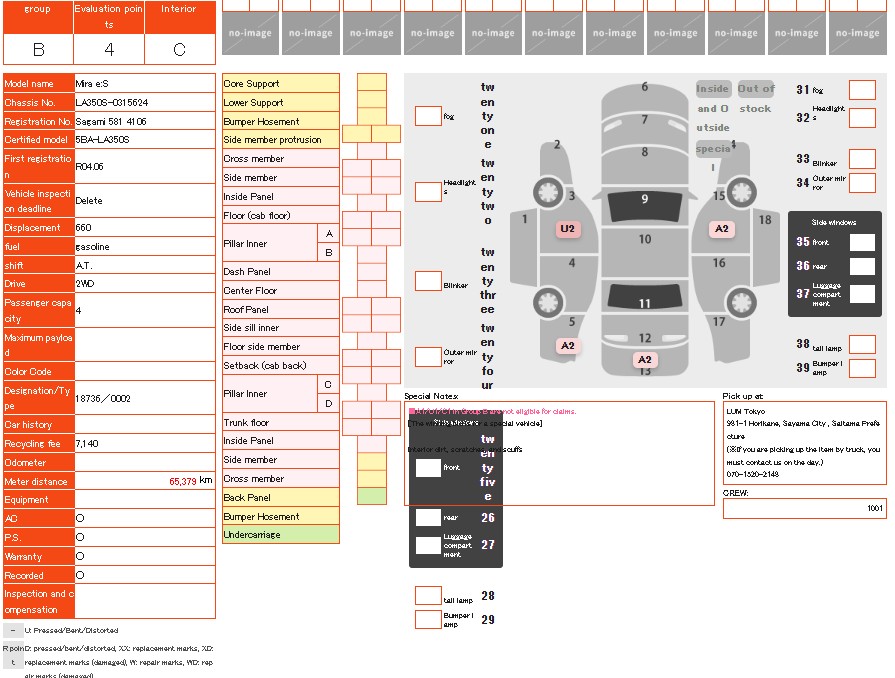Click the Pick up at address box
Viewport: 895px width, 678px height.
point(805,443)
